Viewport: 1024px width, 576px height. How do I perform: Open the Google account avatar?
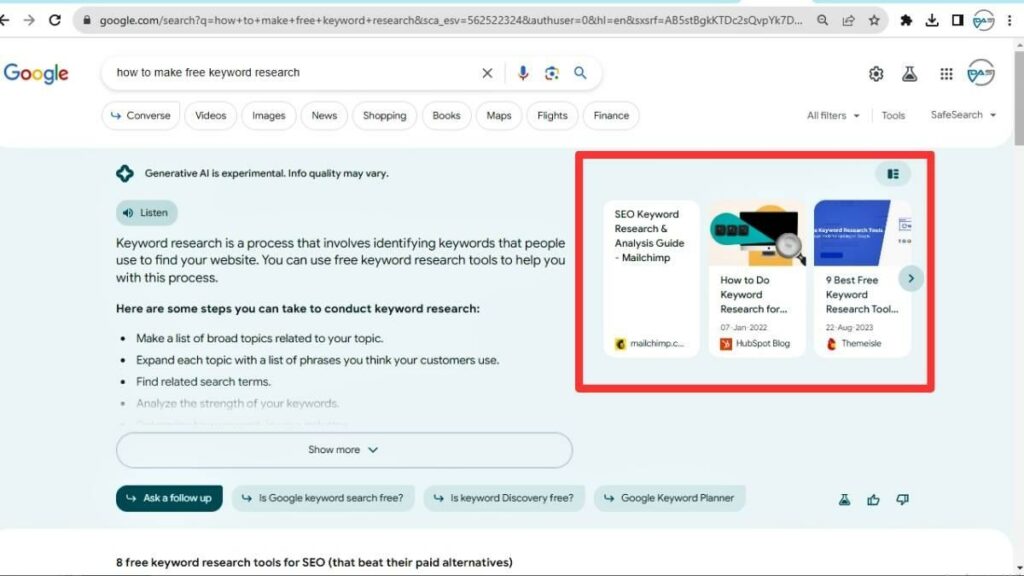(981, 73)
